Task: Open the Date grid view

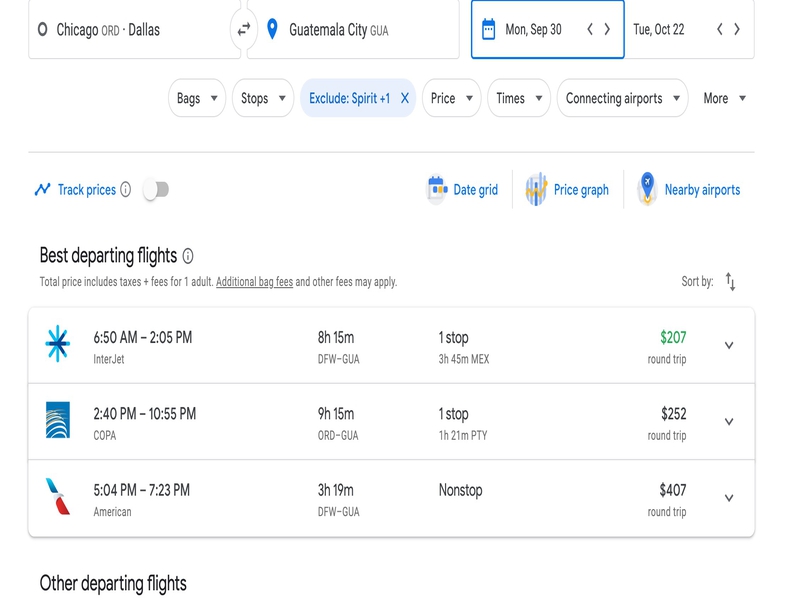Action: (463, 190)
